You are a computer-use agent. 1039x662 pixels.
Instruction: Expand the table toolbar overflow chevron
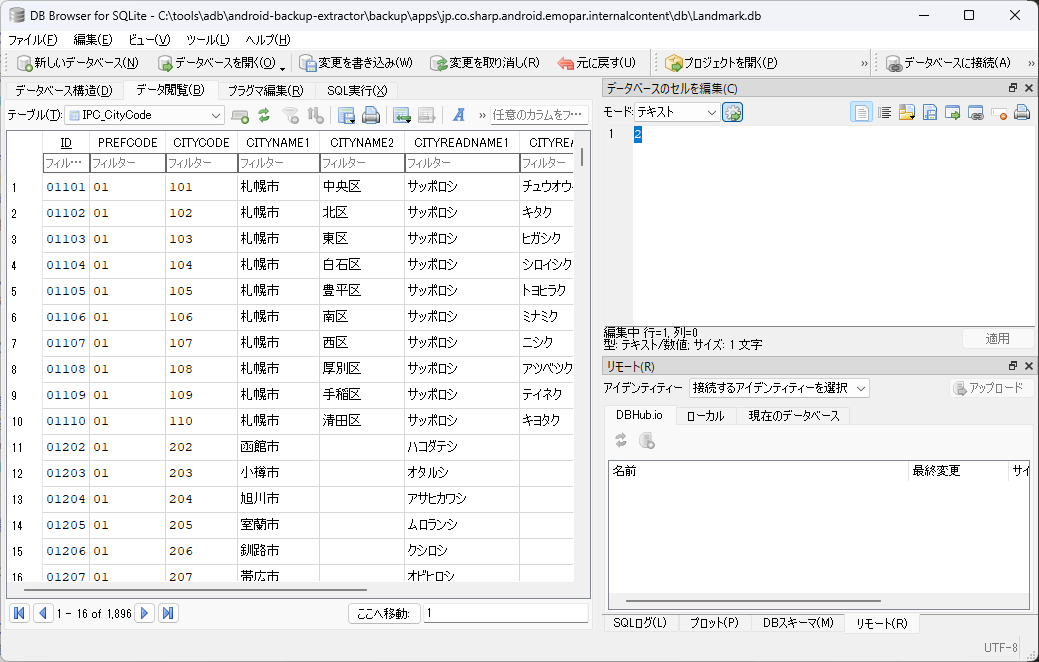point(482,115)
